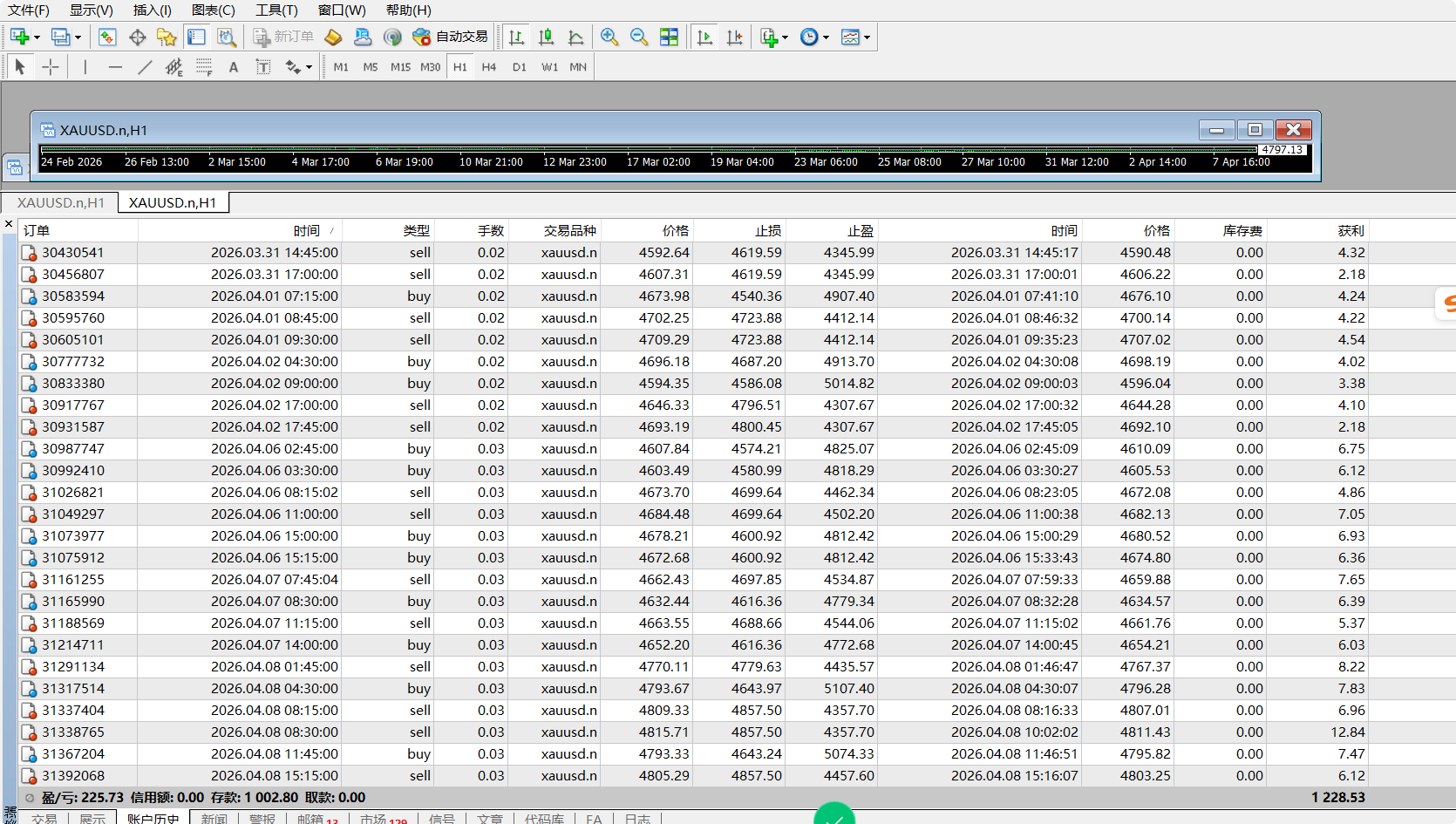Click the Zoom In magnifier icon

(x=609, y=37)
